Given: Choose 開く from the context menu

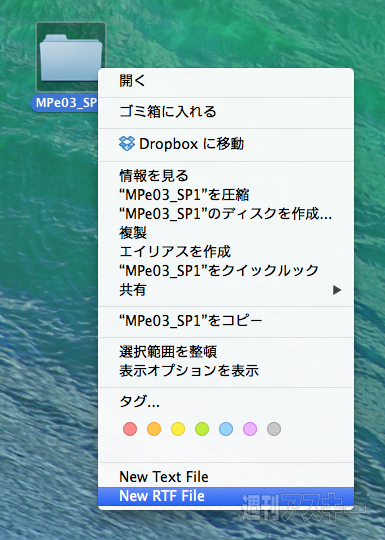Looking at the screenshot, I should (226, 81).
